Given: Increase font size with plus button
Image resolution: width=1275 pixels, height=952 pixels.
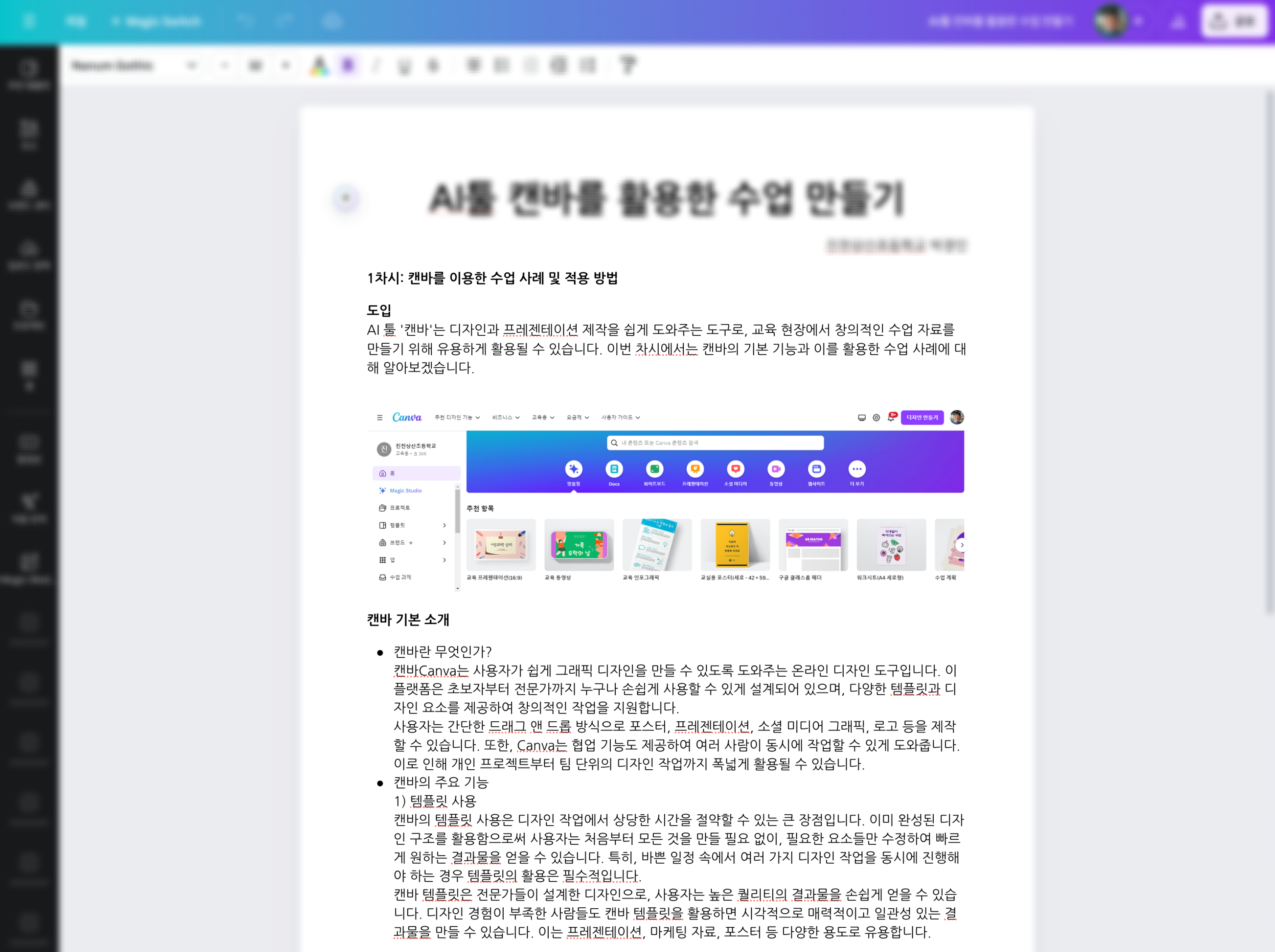Looking at the screenshot, I should click(286, 66).
